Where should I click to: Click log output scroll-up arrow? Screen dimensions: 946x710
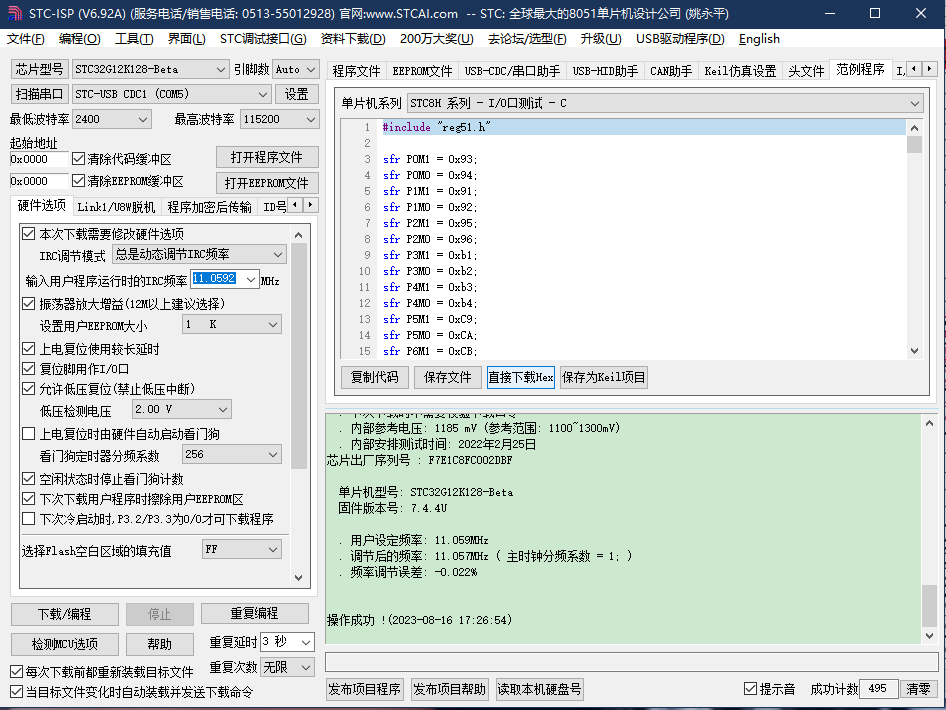pos(929,423)
